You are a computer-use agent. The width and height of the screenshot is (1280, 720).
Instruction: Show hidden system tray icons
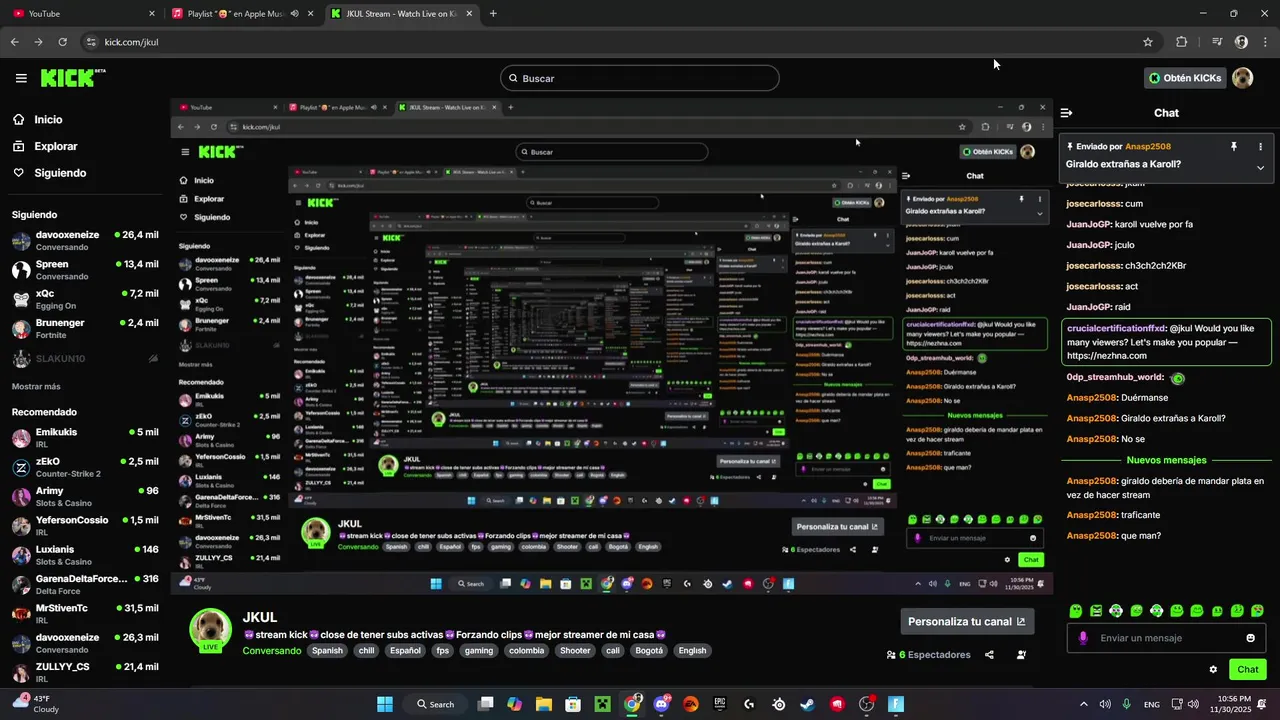[1083, 704]
